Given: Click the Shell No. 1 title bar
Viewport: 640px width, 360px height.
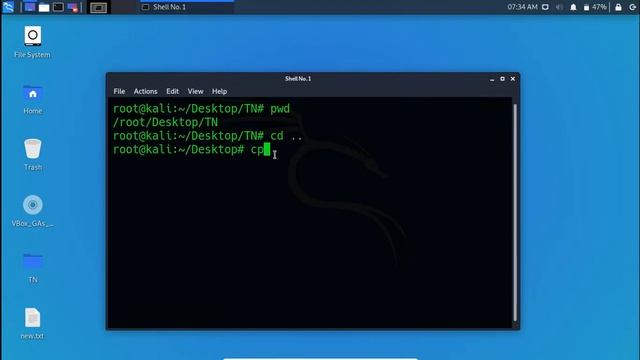Looking at the screenshot, I should point(298,78).
